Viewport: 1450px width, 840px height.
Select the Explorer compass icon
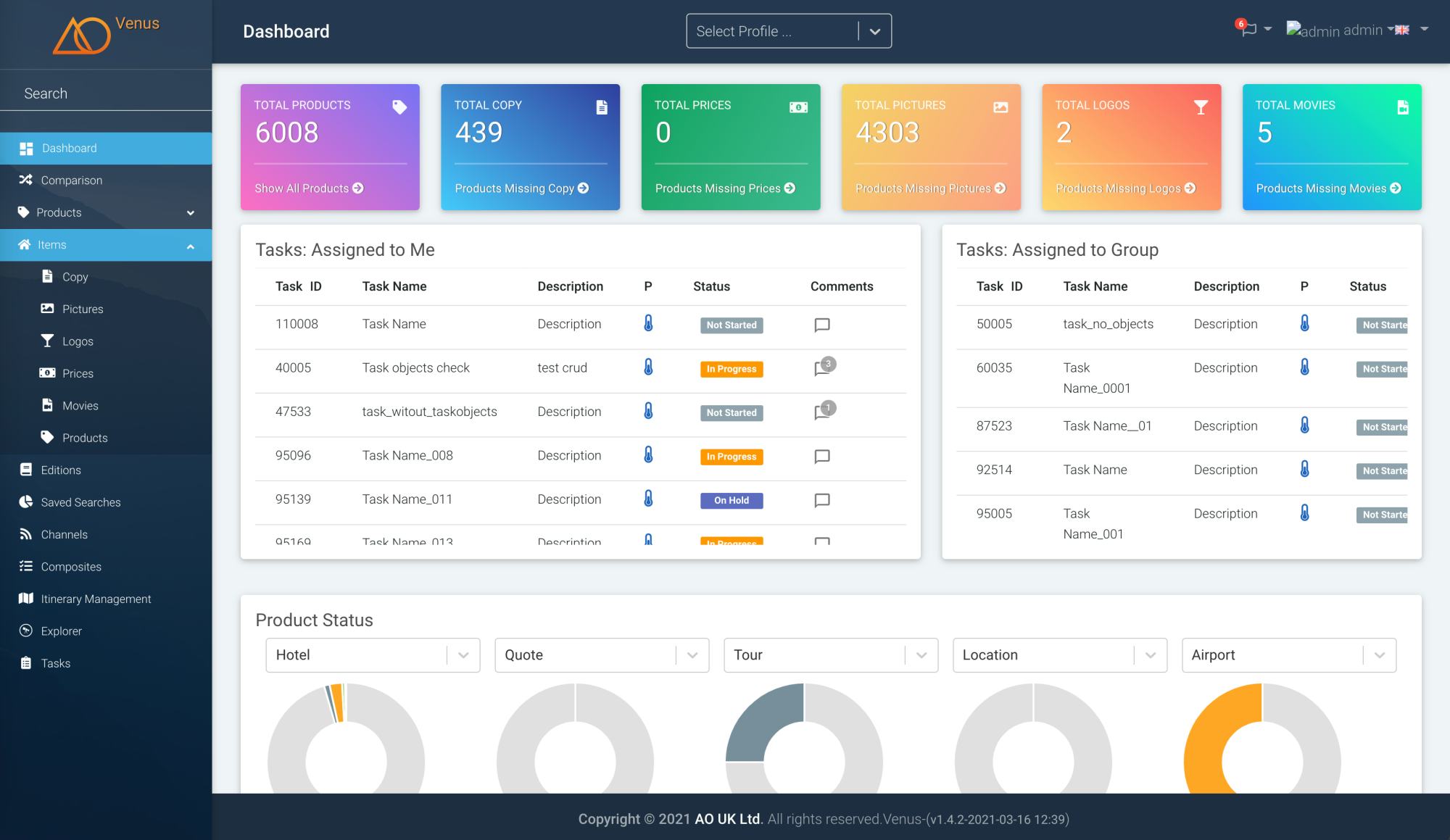click(25, 631)
